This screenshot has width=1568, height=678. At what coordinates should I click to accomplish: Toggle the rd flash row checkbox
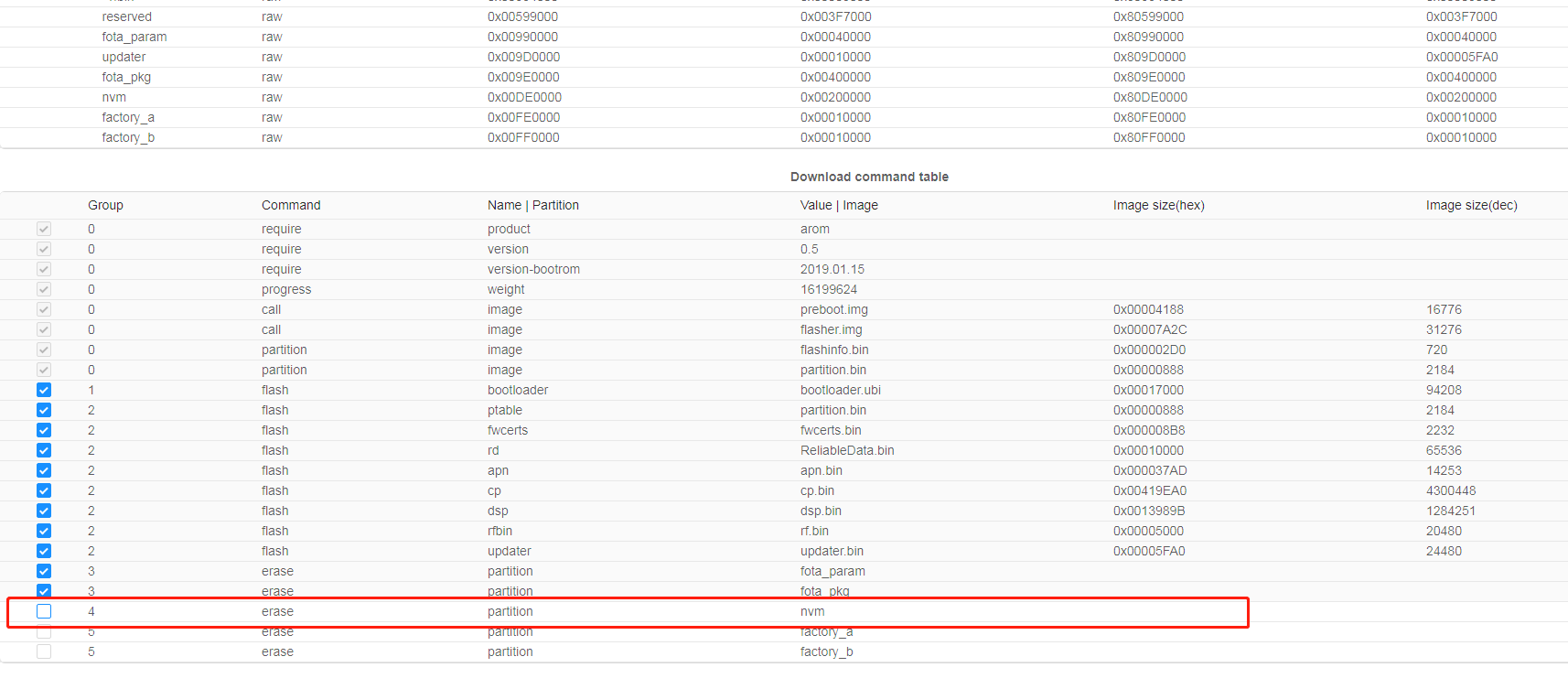click(44, 450)
